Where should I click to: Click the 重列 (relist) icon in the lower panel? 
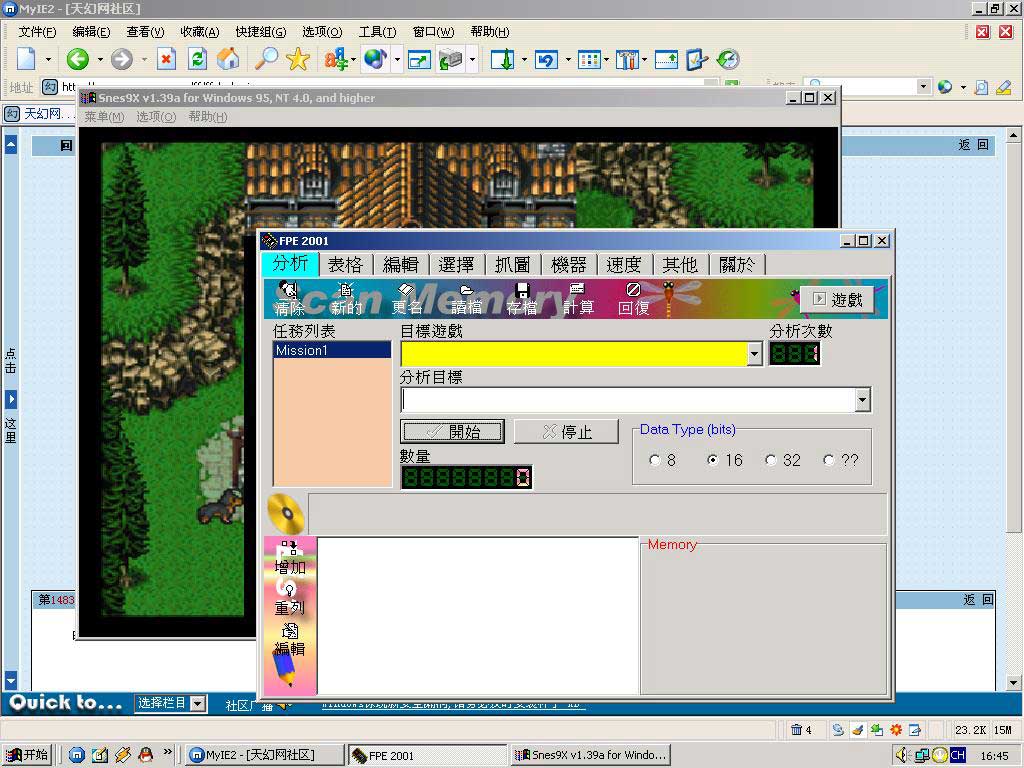pyautogui.click(x=289, y=599)
